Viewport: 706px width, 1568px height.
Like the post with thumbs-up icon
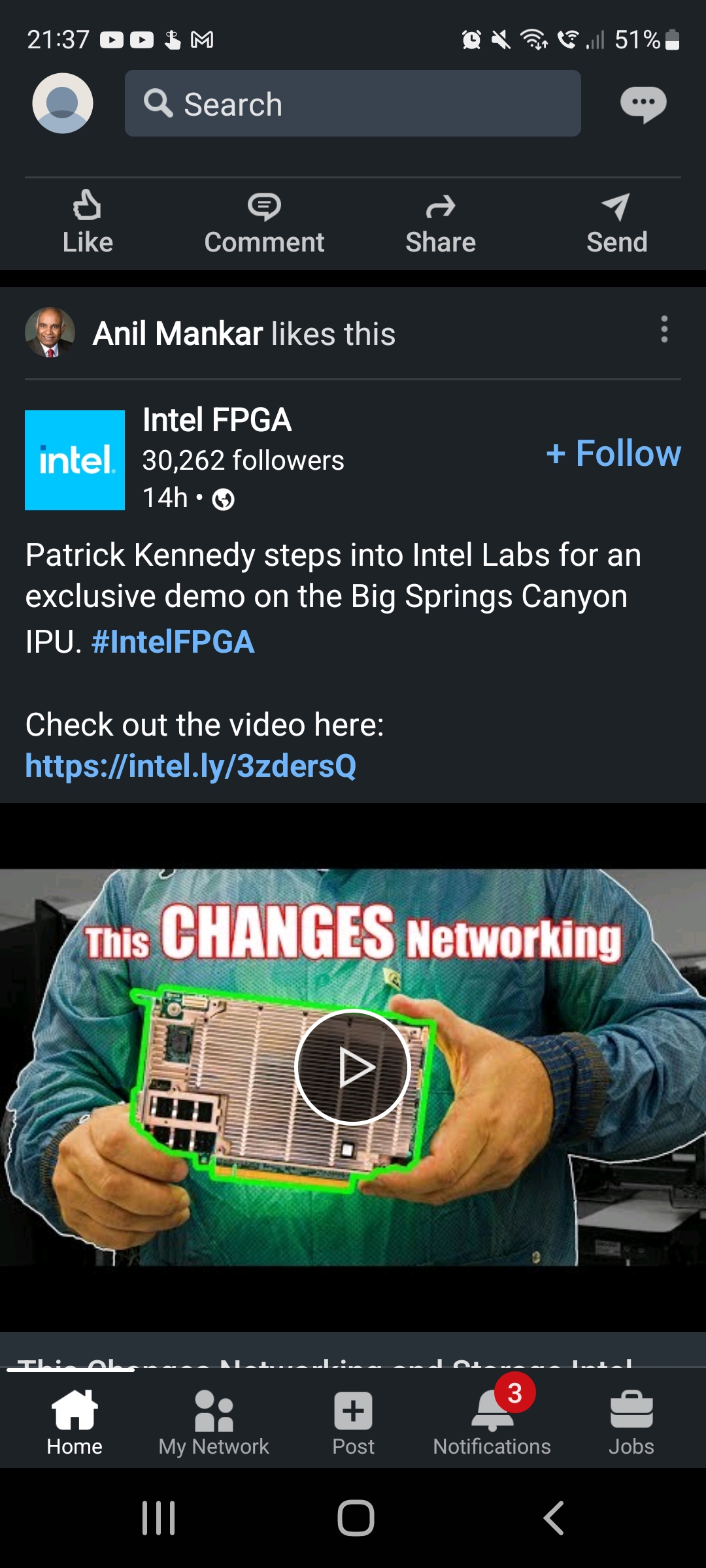click(88, 223)
